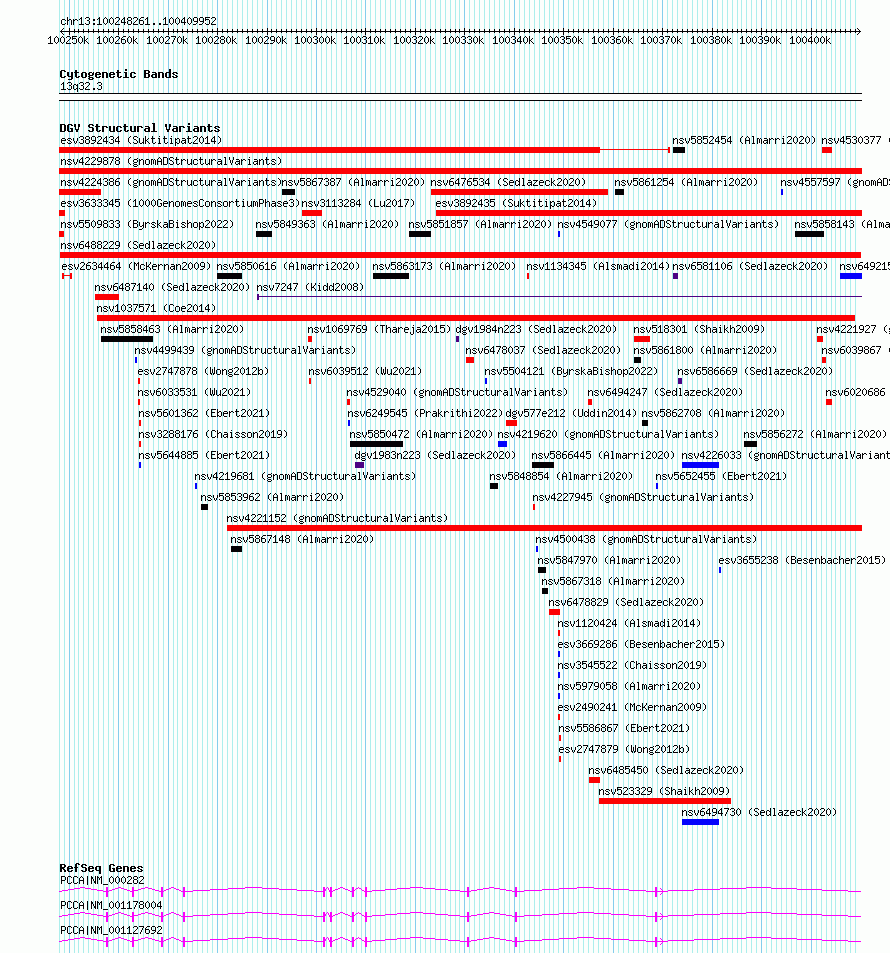Click the nsv1134345 (Alsmadi2014) label
Screen dimensions: 890x953
coord(598,266)
